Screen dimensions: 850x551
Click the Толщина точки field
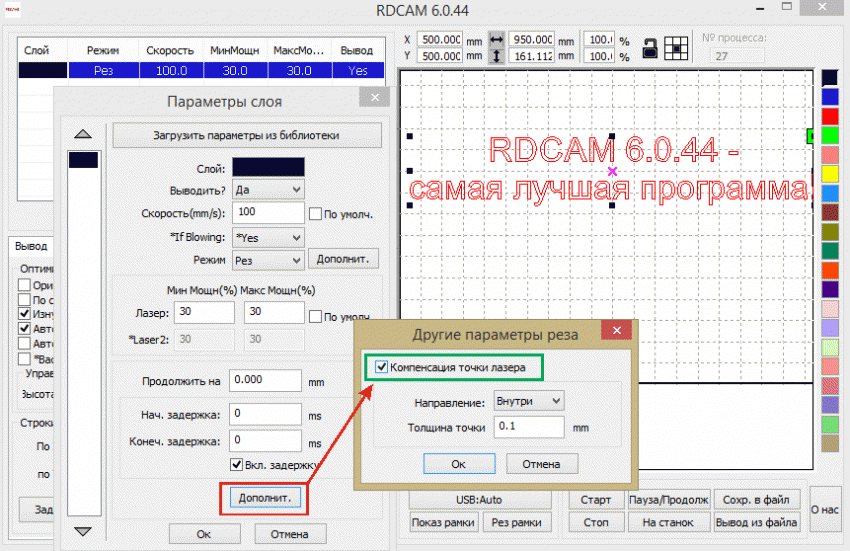click(x=529, y=427)
